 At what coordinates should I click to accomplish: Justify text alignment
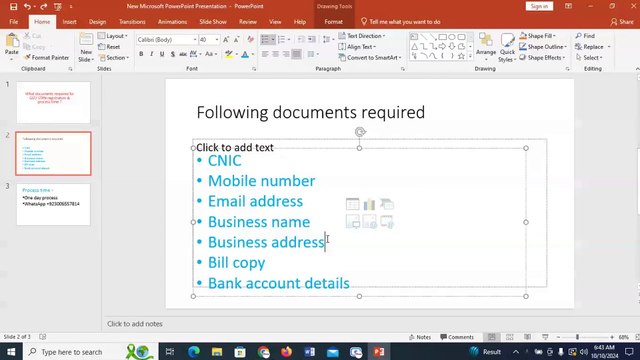[x=296, y=54]
